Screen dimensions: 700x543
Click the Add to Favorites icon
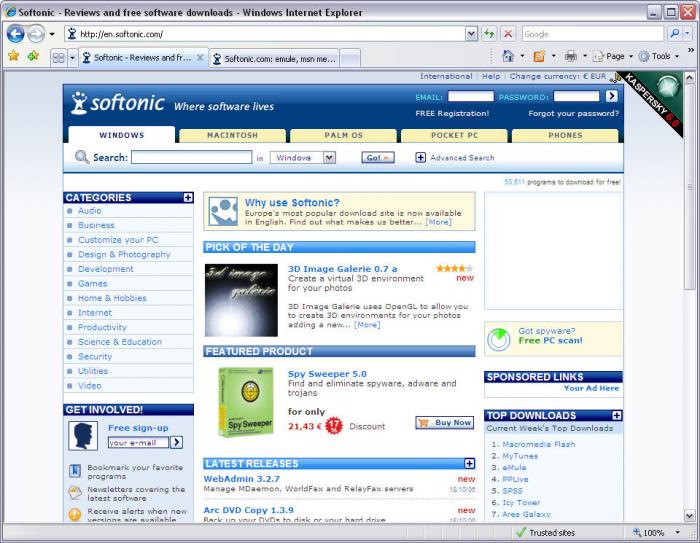pyautogui.click(x=33, y=57)
